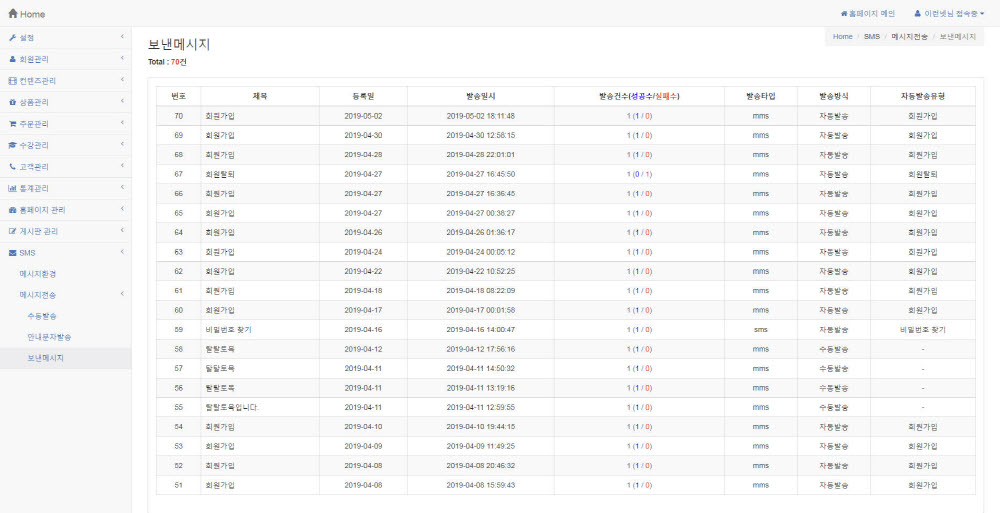Click the edit icon for 게시판 관리
Viewport: 1000px width, 513px height.
(x=12, y=231)
